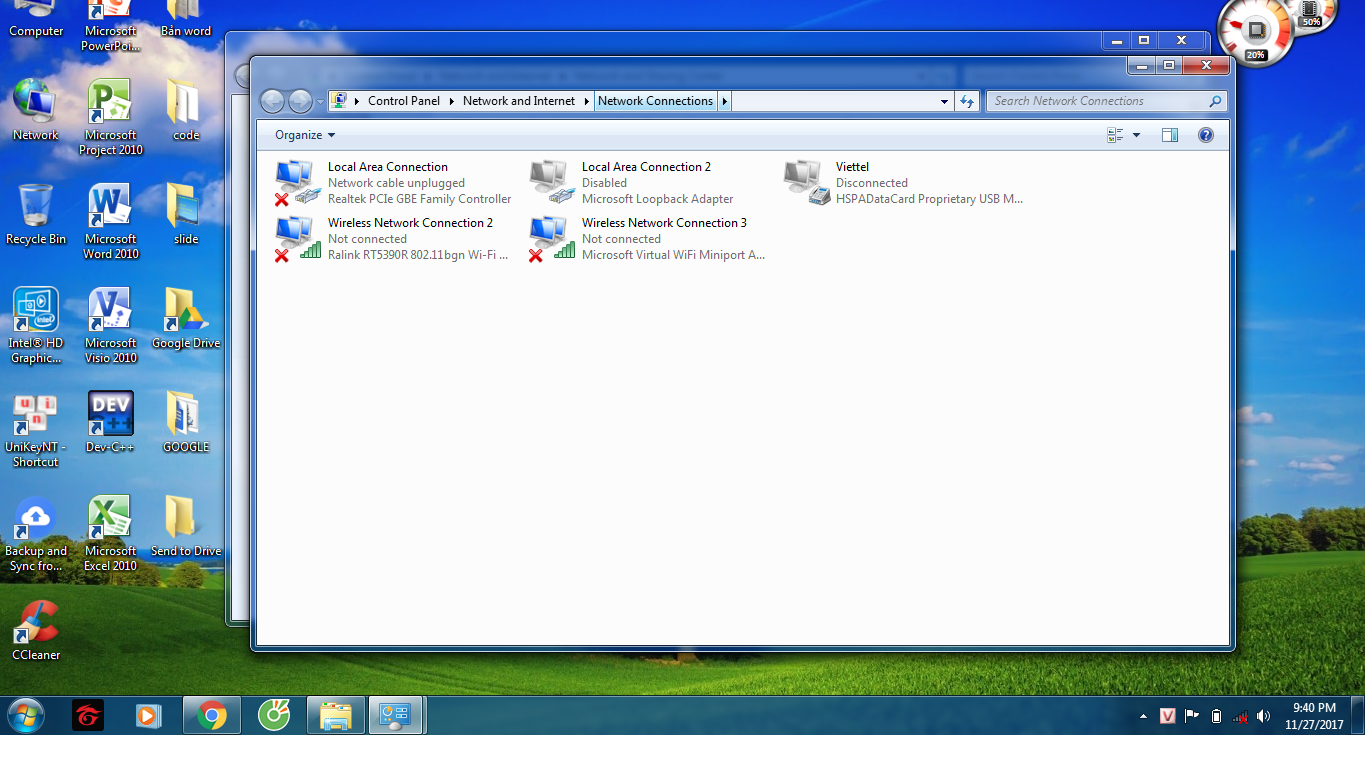1366x768 pixels.
Task: Click the Refresh button beside address bar
Action: pos(967,101)
